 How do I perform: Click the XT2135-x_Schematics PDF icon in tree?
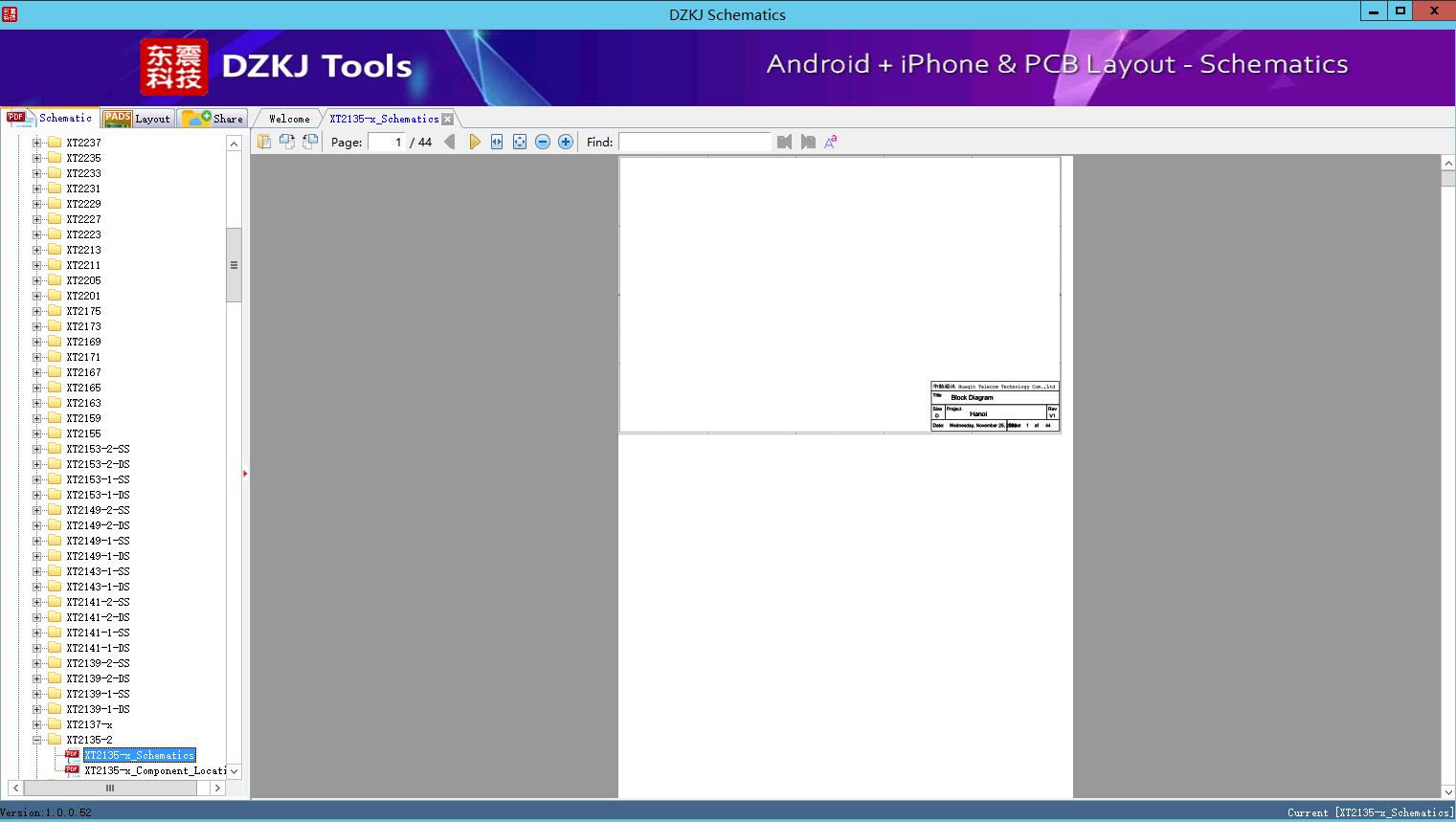click(x=72, y=755)
